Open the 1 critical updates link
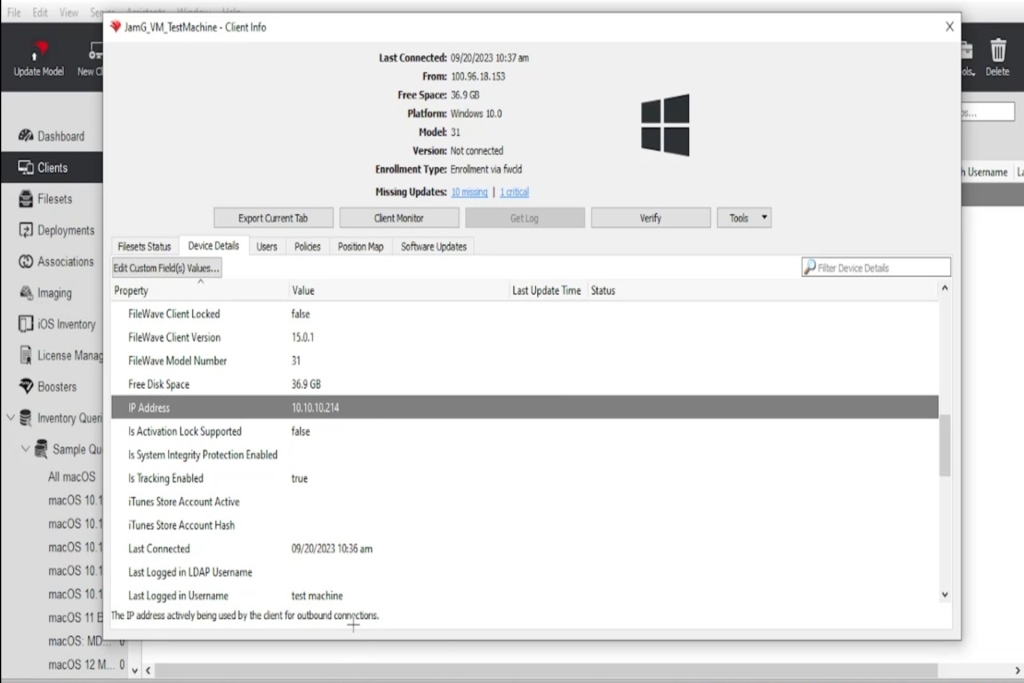This screenshot has height=683, width=1024. (x=515, y=192)
